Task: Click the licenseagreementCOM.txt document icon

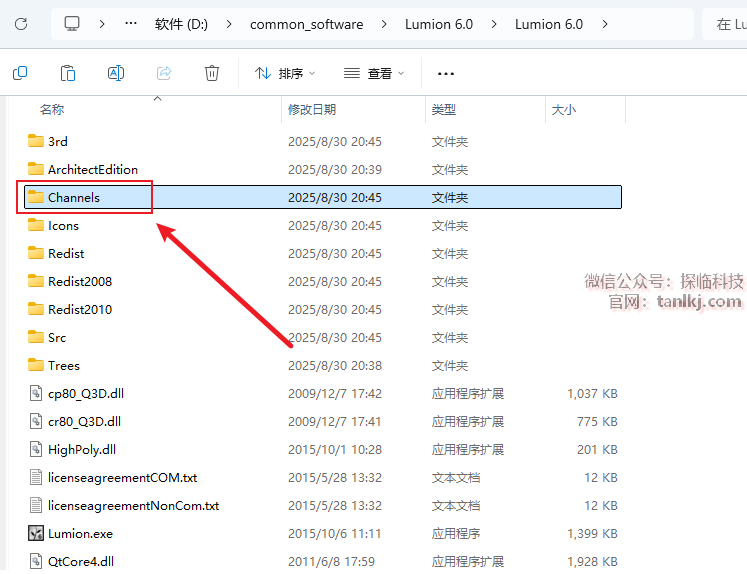Action: [36, 477]
